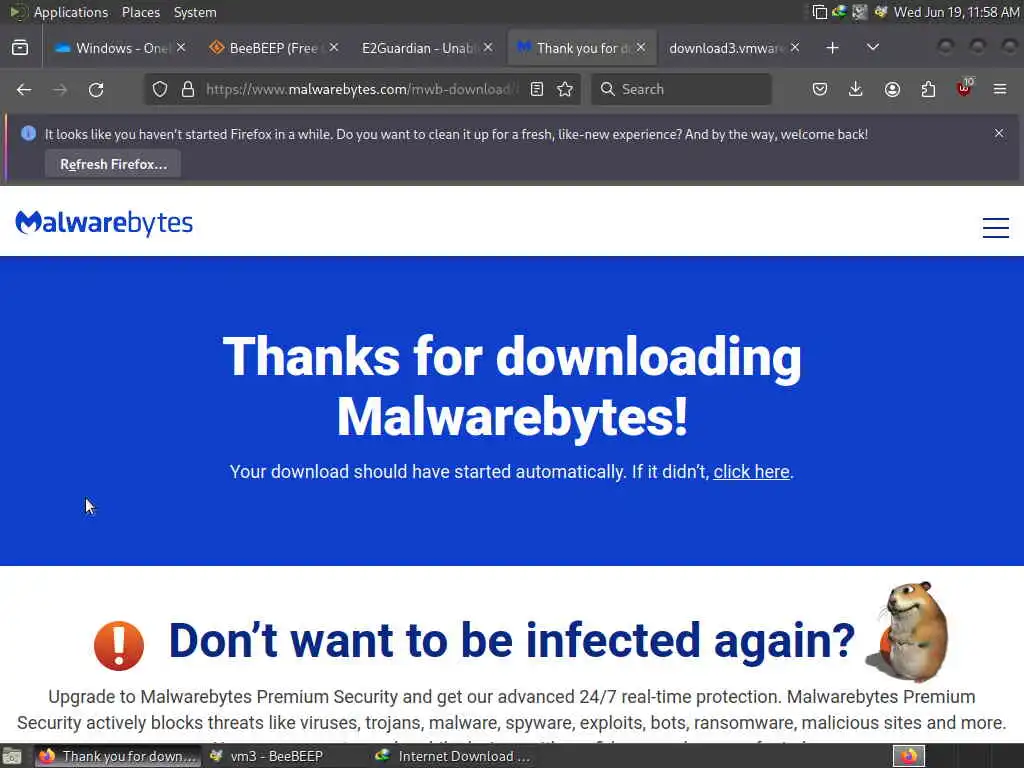Dismiss the Firefox refresh notification bar

pos(999,133)
